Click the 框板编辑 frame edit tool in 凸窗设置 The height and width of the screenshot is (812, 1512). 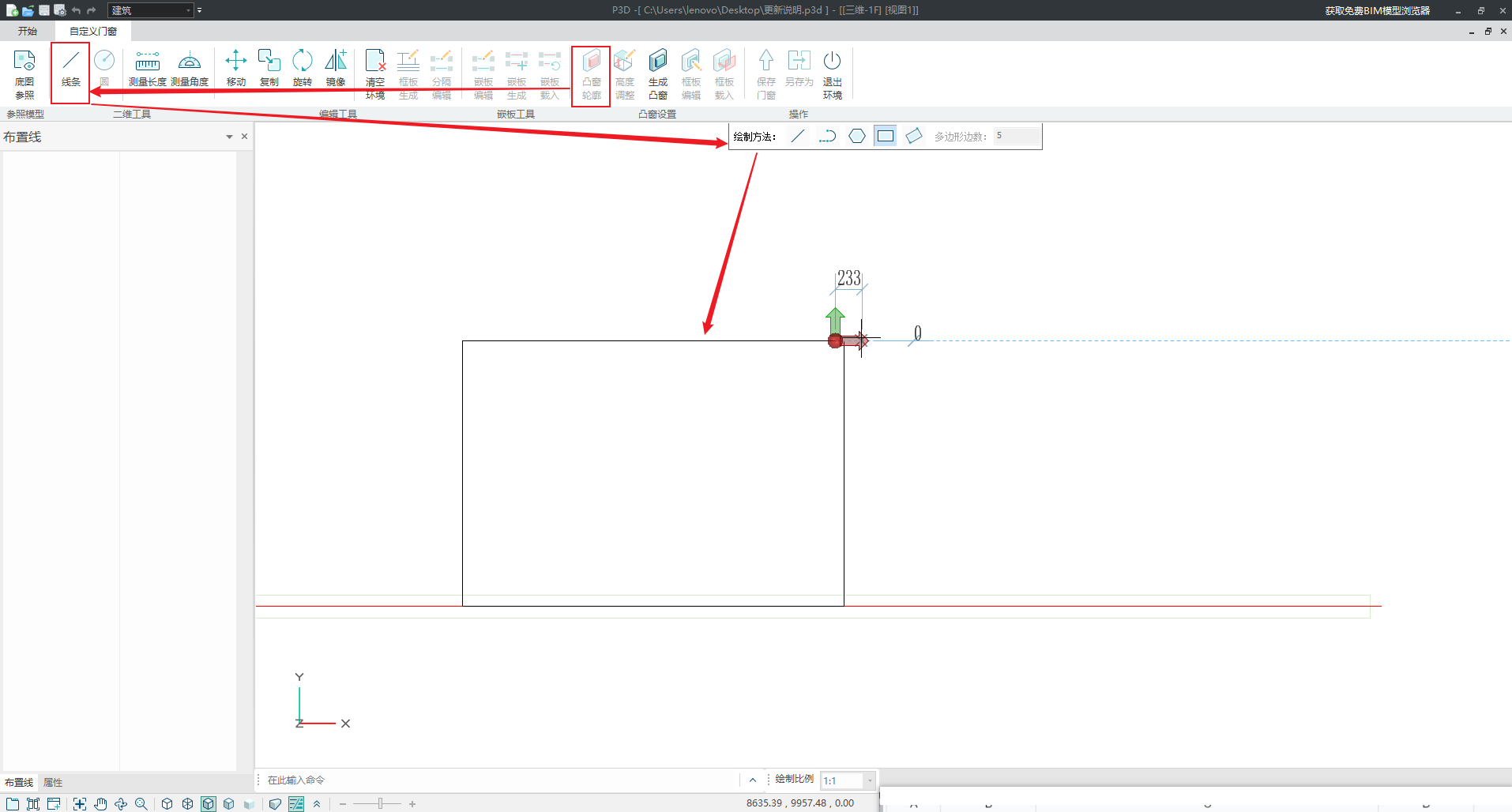tap(691, 74)
